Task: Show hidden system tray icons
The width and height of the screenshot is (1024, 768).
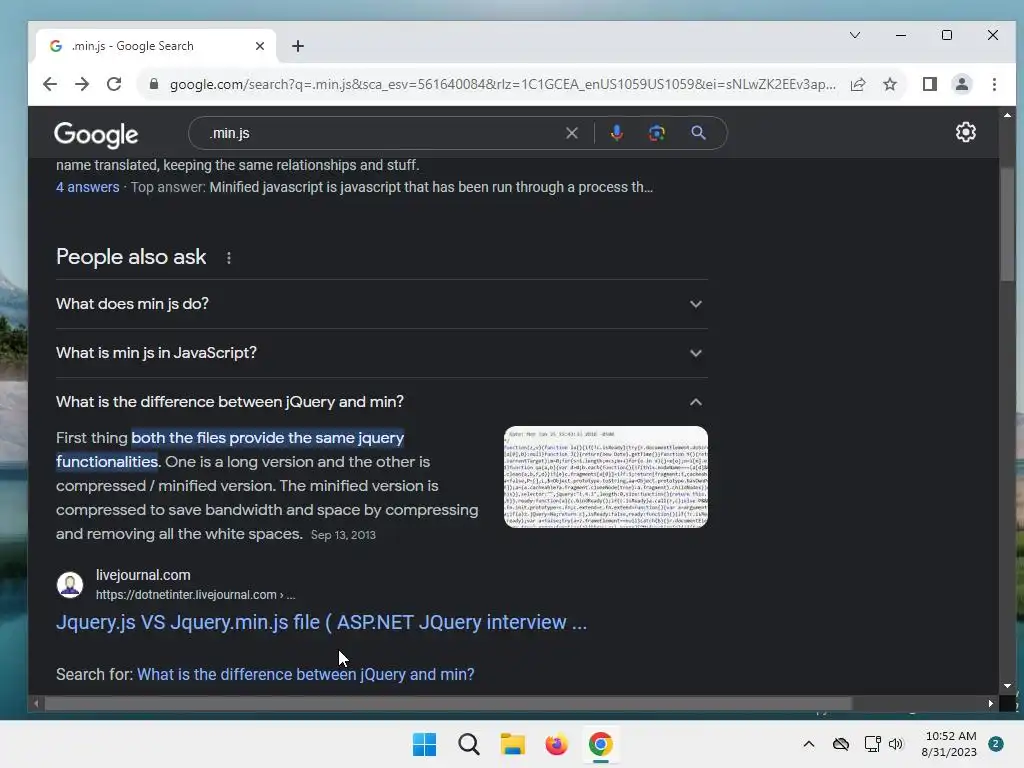Action: tap(808, 744)
